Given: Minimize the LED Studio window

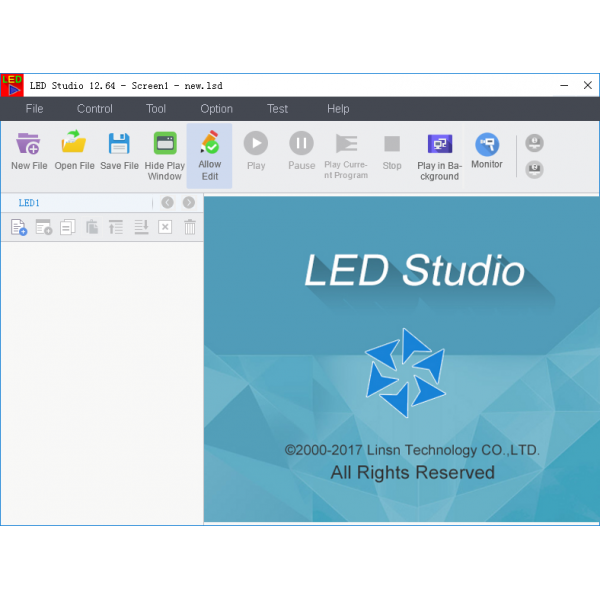Looking at the screenshot, I should pyautogui.click(x=564, y=85).
